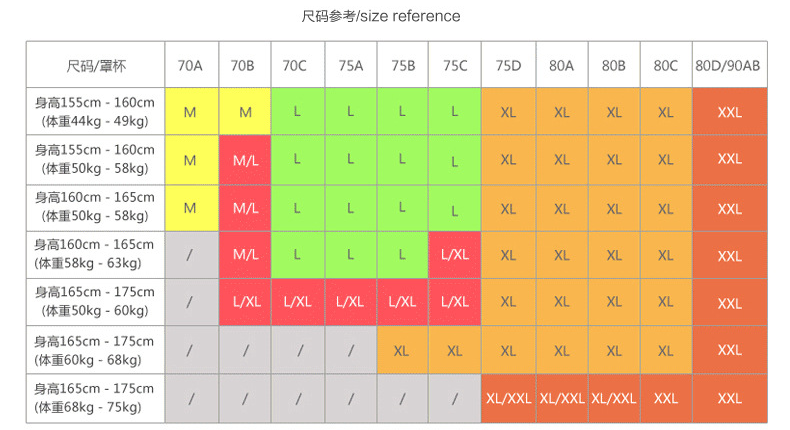Click the XL/XXL cell under 80B
The height and width of the screenshot is (430, 790).
(x=614, y=398)
